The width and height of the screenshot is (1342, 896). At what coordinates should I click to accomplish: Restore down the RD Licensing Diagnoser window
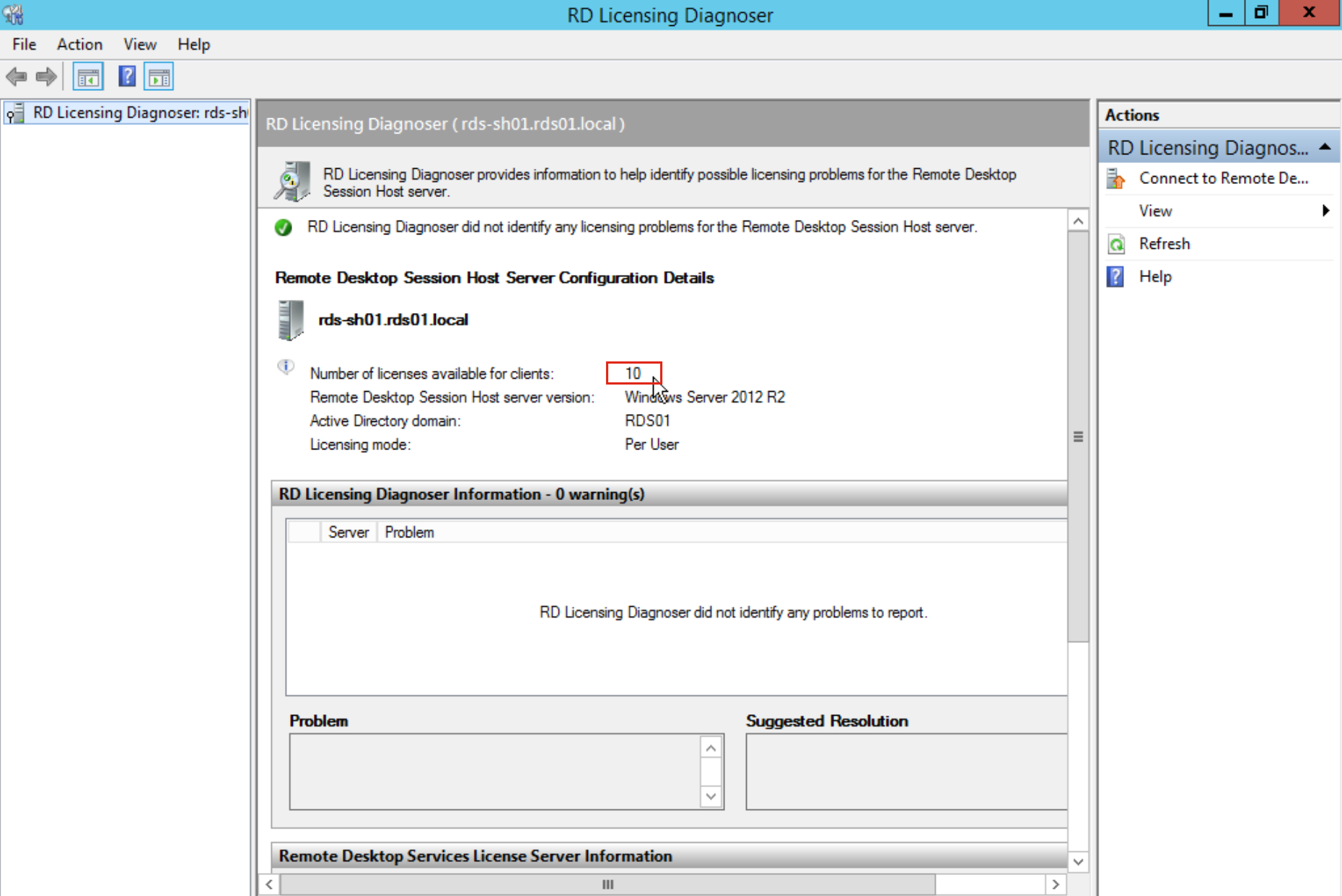point(1260,13)
